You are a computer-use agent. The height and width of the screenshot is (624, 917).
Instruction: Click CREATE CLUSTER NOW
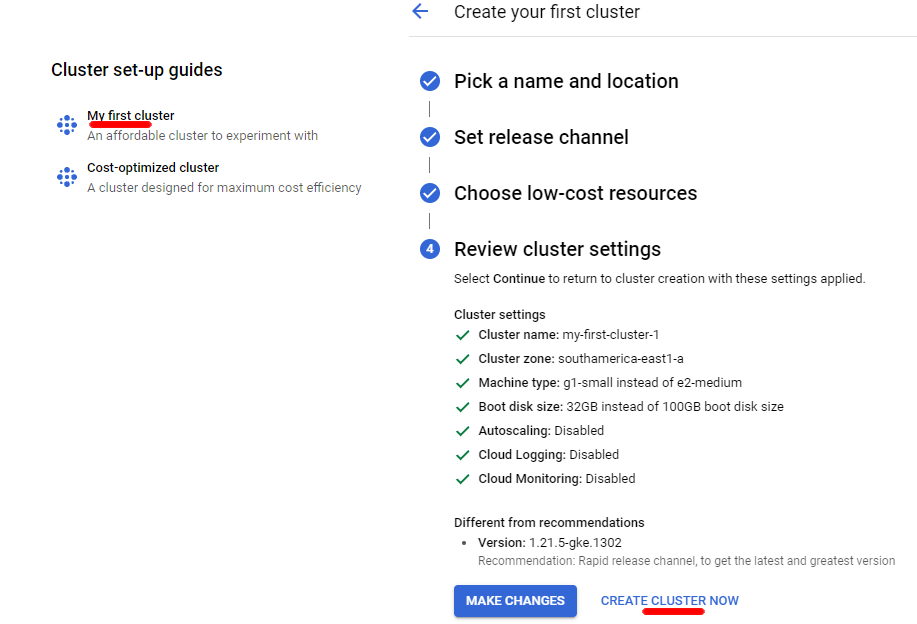click(670, 601)
